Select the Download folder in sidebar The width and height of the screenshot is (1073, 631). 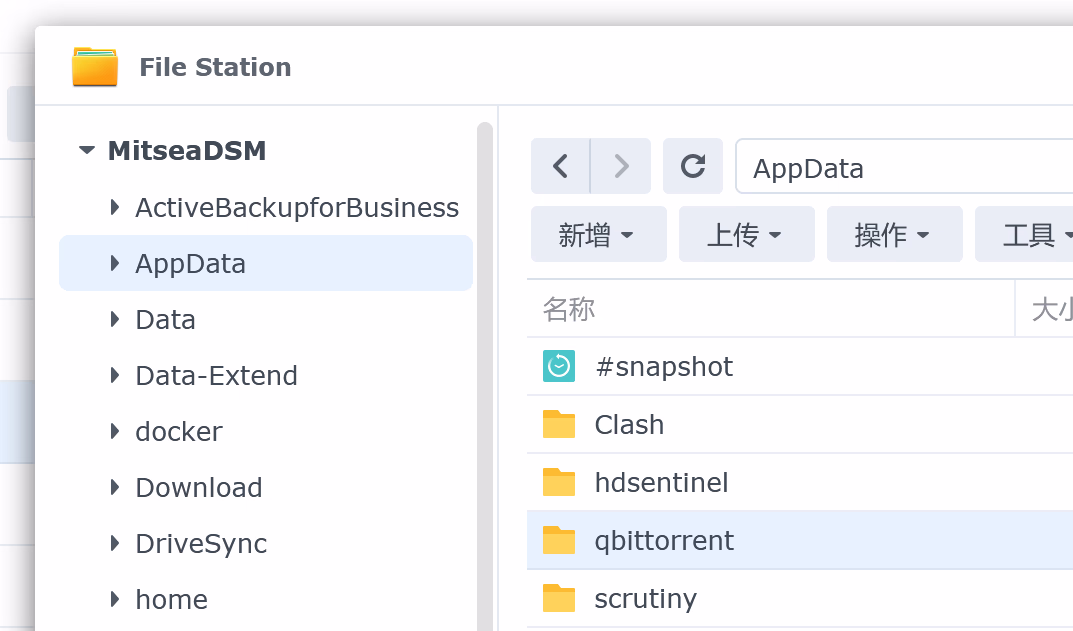(199, 488)
